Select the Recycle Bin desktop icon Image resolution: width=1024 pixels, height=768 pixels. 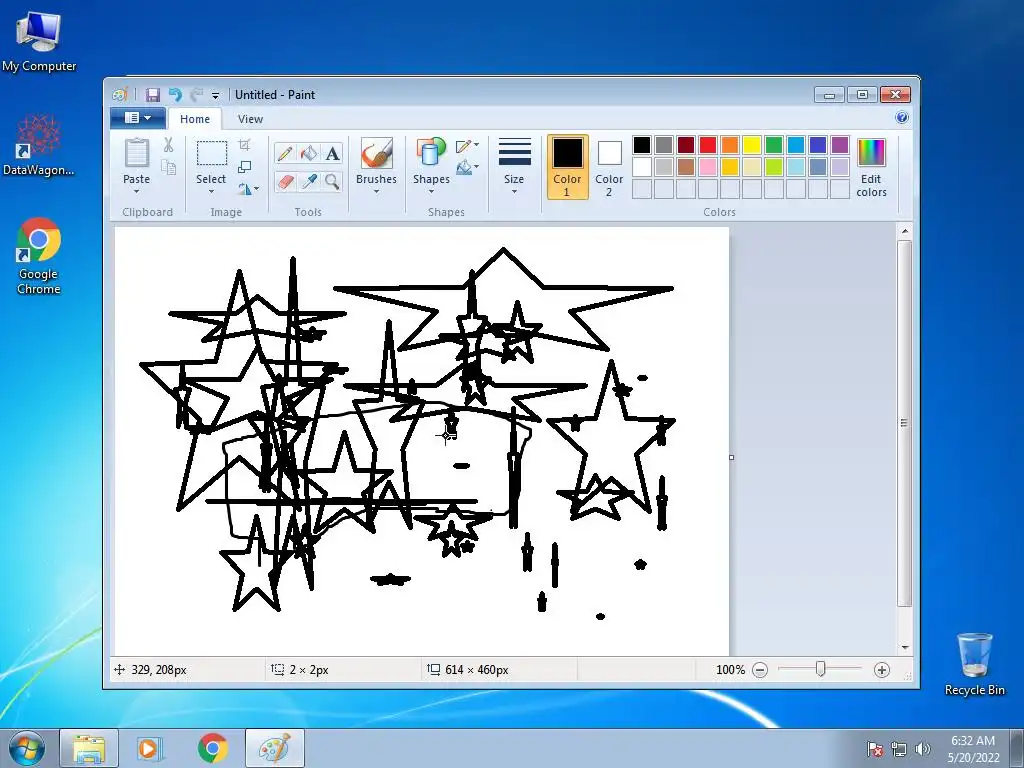point(974,664)
